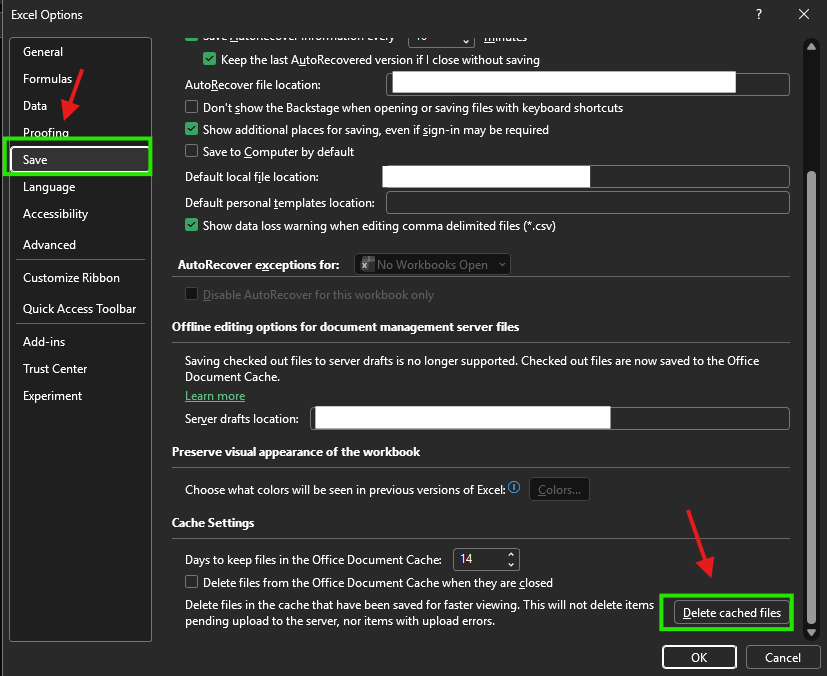Click the vertical scrollbar thumb
Image resolution: width=827 pixels, height=676 pixels.
(x=811, y=397)
